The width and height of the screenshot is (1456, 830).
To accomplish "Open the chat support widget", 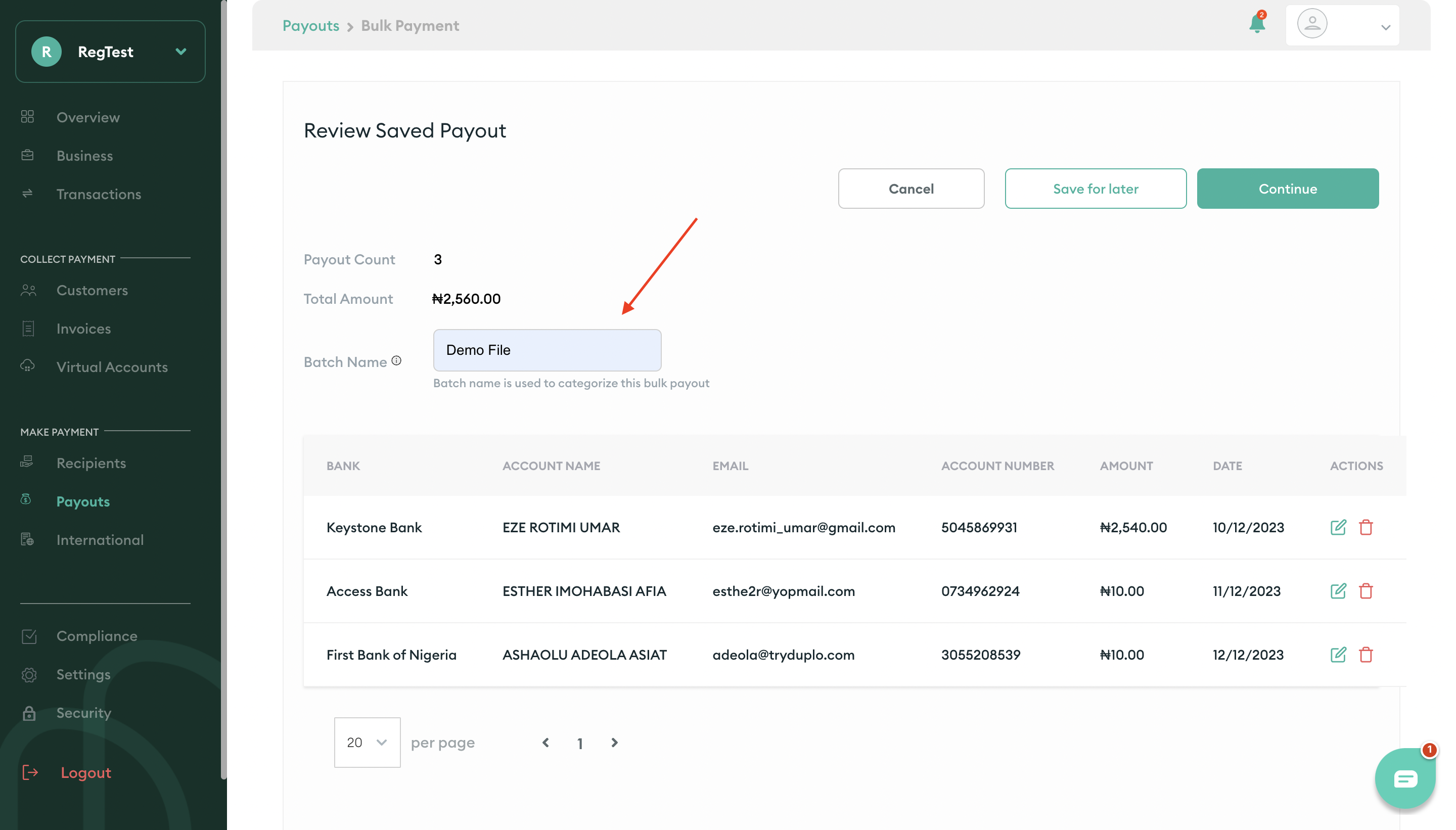I will click(x=1405, y=778).
